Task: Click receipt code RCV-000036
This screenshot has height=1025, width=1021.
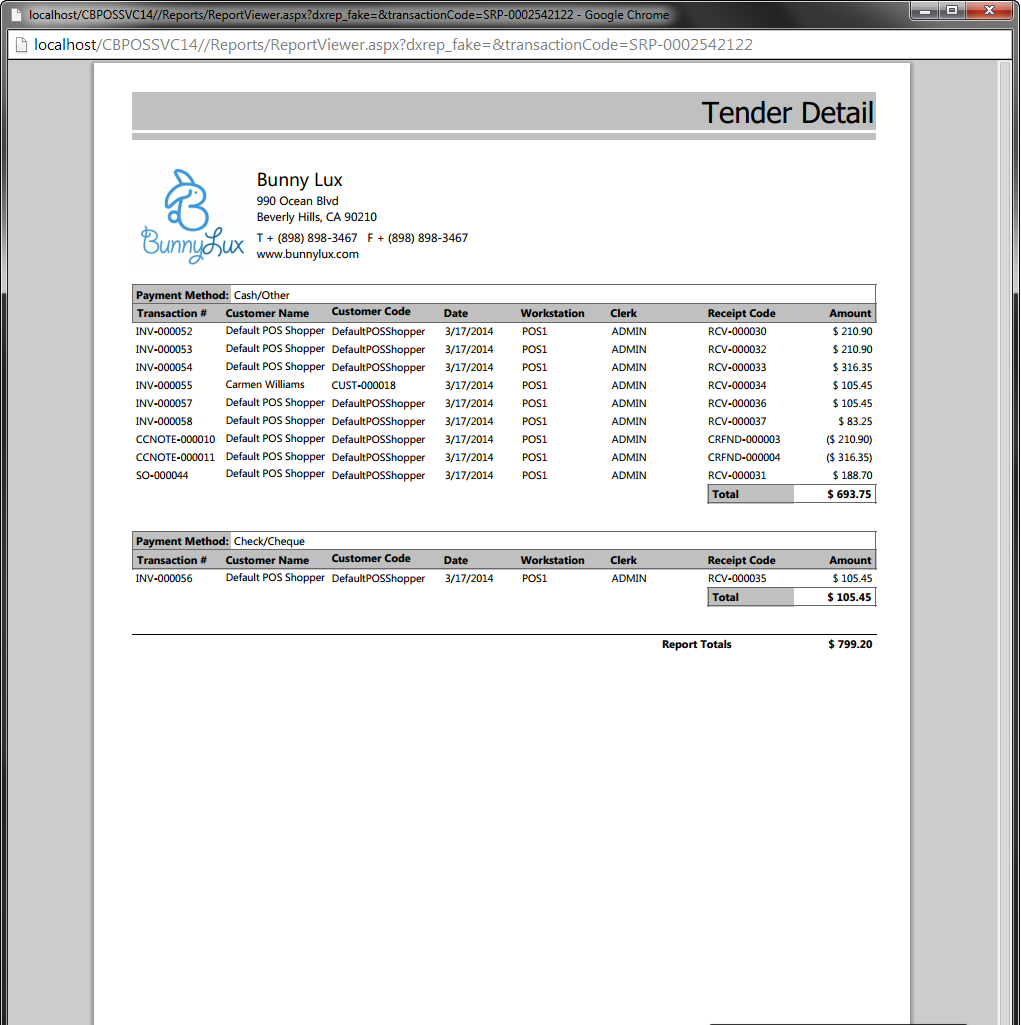Action: (x=737, y=403)
